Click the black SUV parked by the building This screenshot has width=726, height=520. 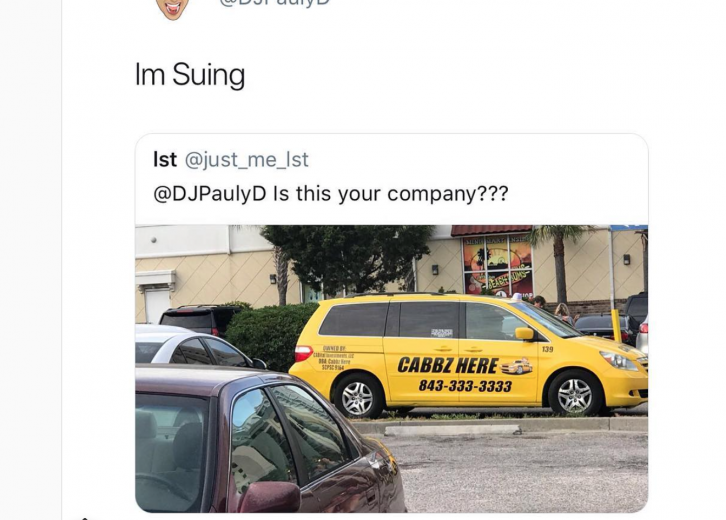pyautogui.click(x=201, y=320)
